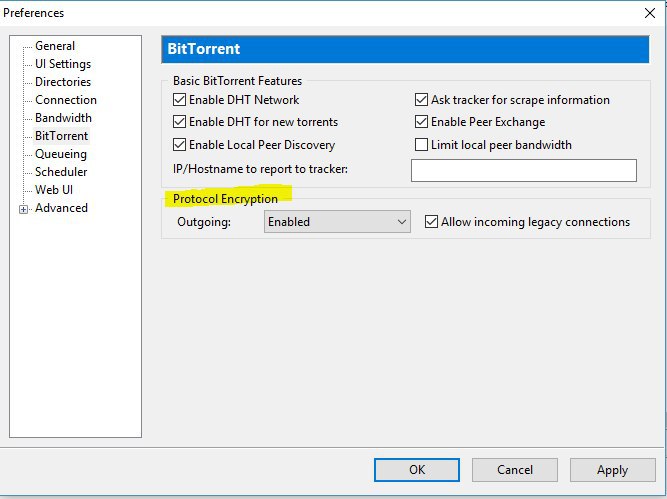Click IP/Hostname to report to tracker label
The width and height of the screenshot is (667, 499).
coord(260,169)
